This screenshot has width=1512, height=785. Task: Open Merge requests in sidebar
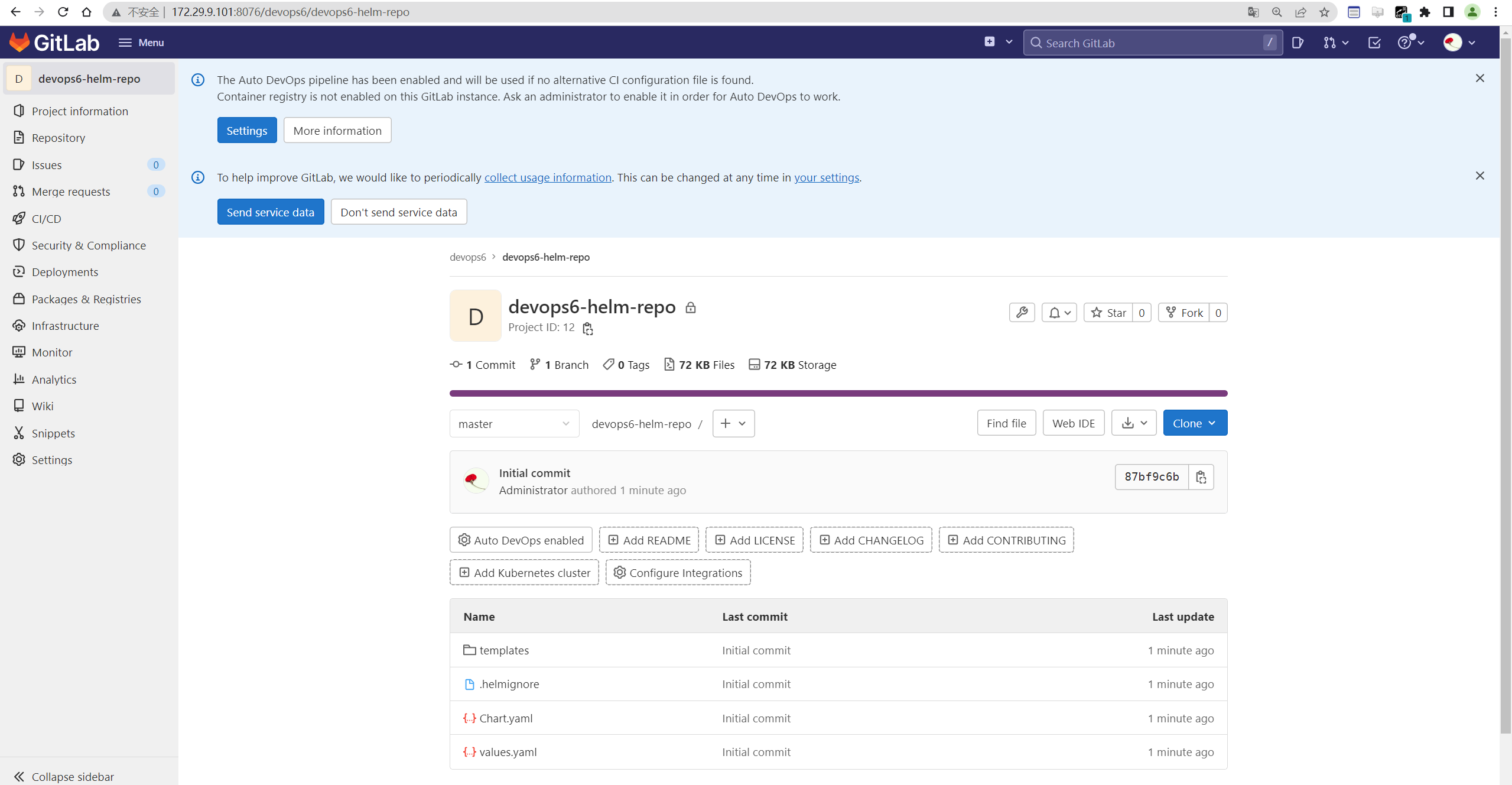click(71, 192)
